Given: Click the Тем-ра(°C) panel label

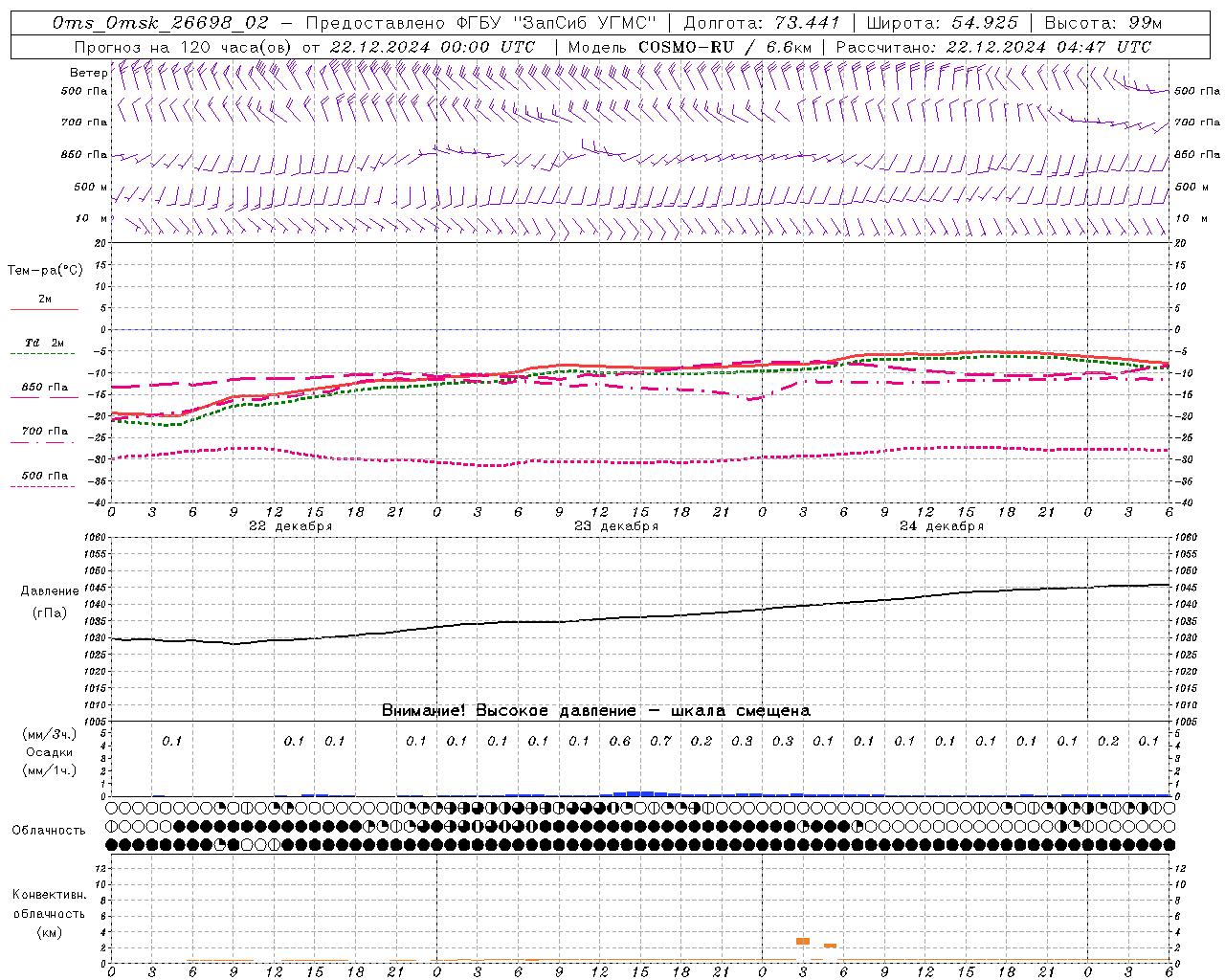Looking at the screenshot, I should coord(45,271).
